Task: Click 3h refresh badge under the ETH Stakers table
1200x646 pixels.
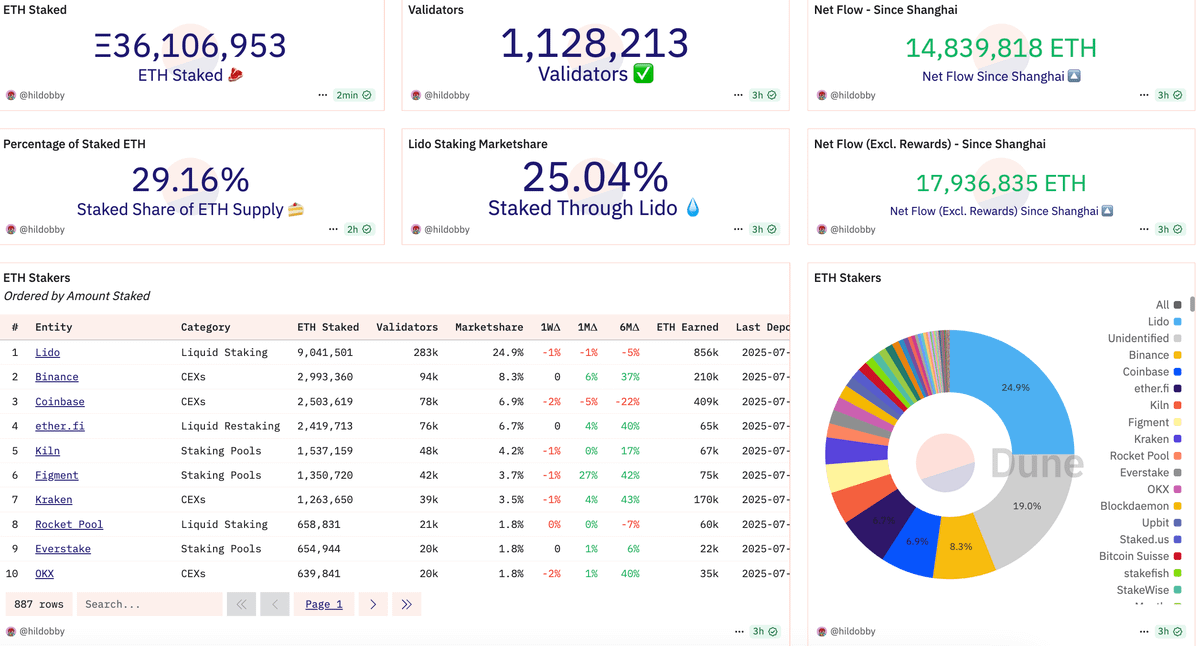Action: [x=765, y=631]
